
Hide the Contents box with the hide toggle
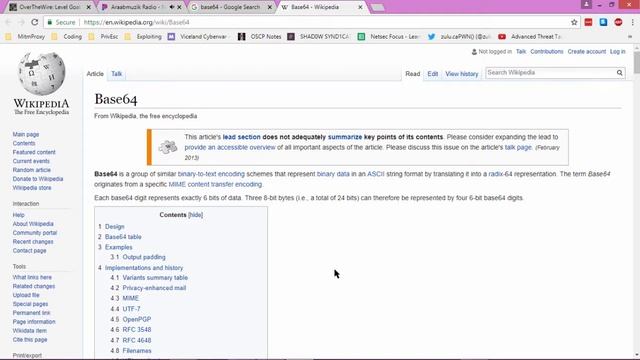point(196,215)
